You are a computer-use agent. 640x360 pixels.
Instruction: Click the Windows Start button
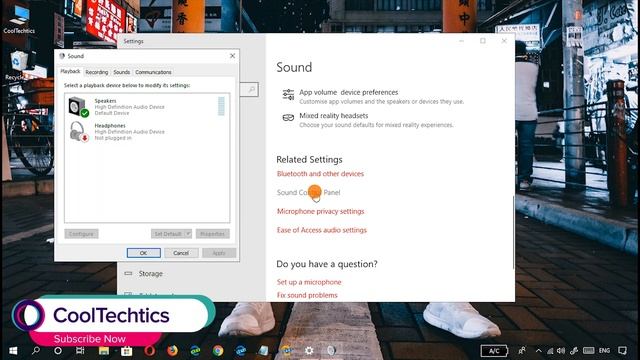13,351
